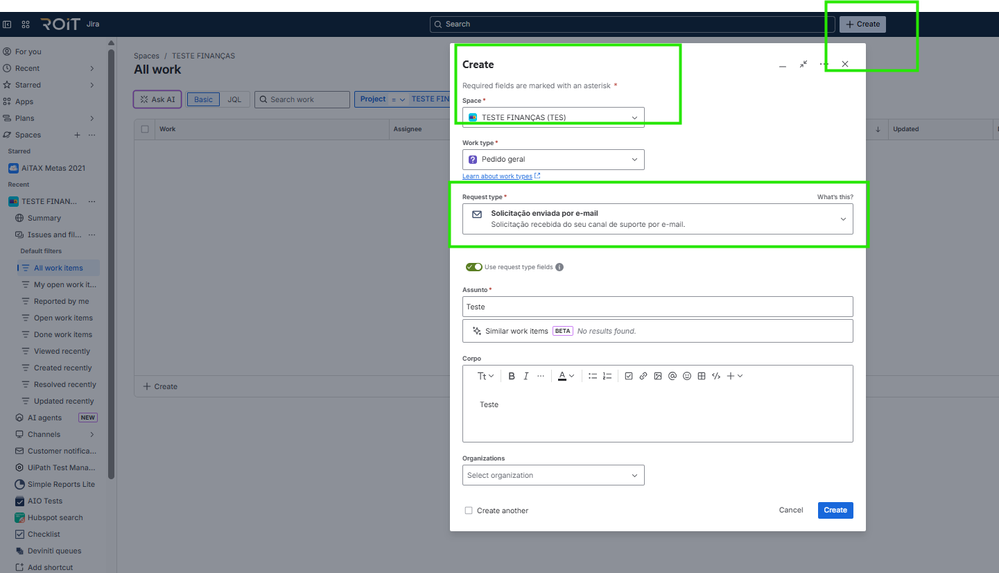Expand the Starred sidebar section
999x573 pixels.
click(92, 85)
